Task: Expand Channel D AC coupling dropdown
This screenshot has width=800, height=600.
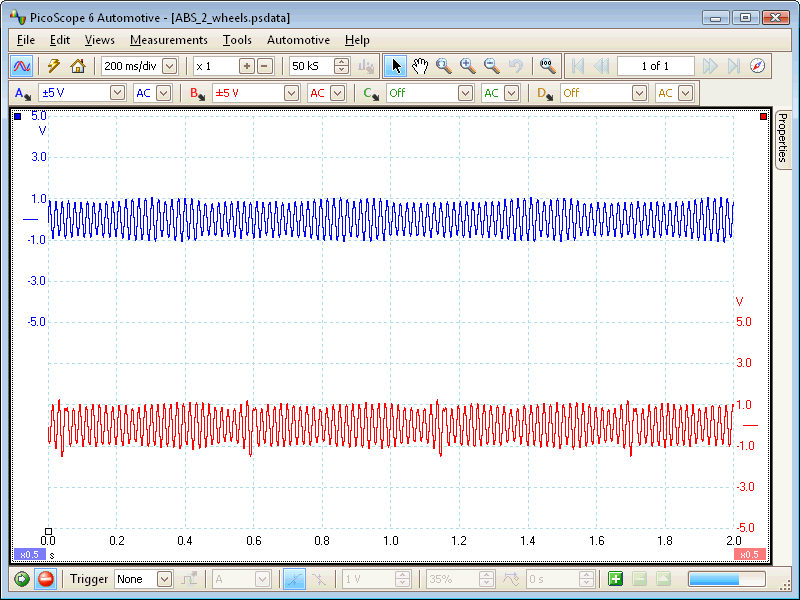Action: click(685, 93)
